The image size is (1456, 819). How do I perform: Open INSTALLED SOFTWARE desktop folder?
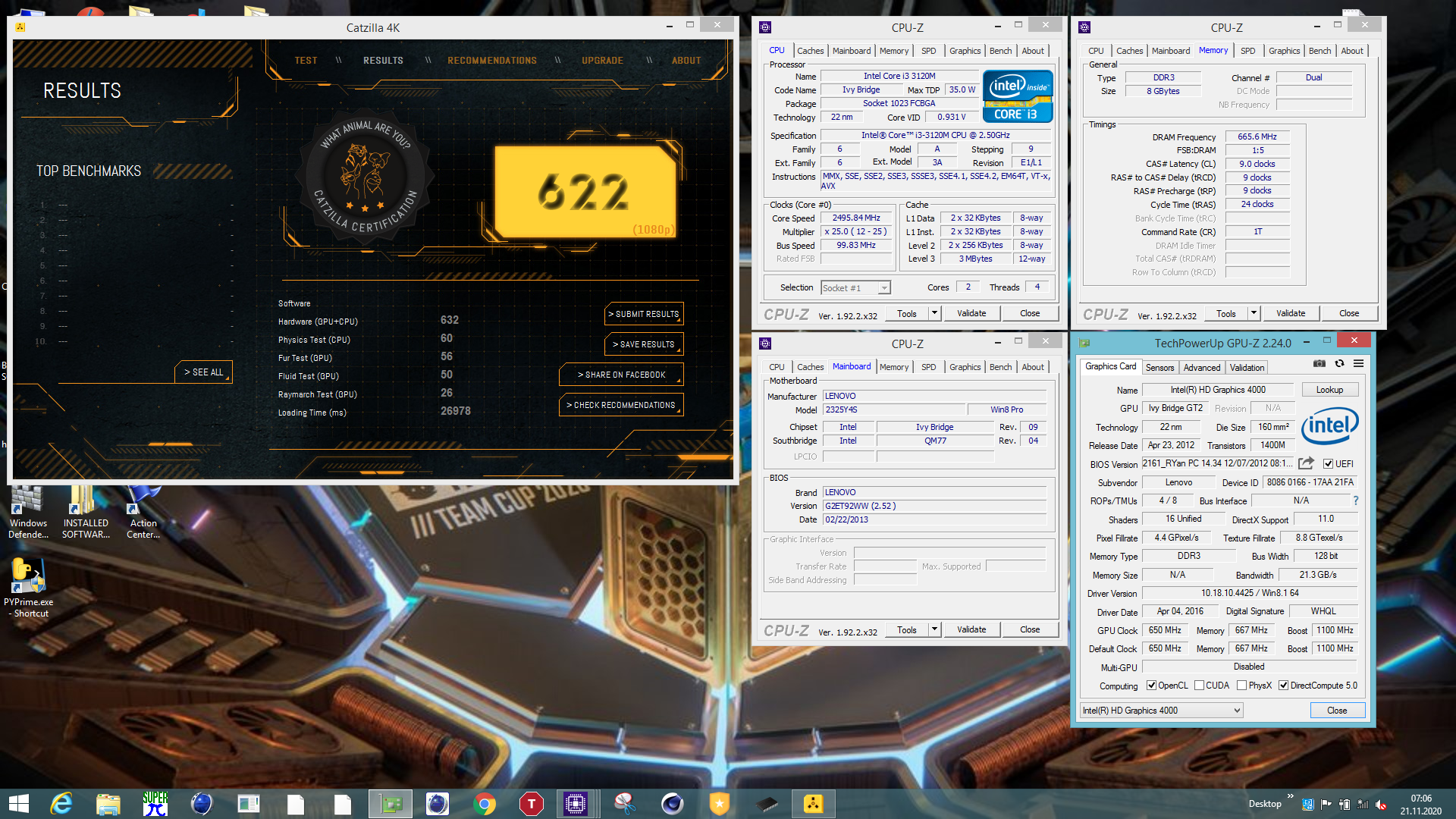[86, 513]
